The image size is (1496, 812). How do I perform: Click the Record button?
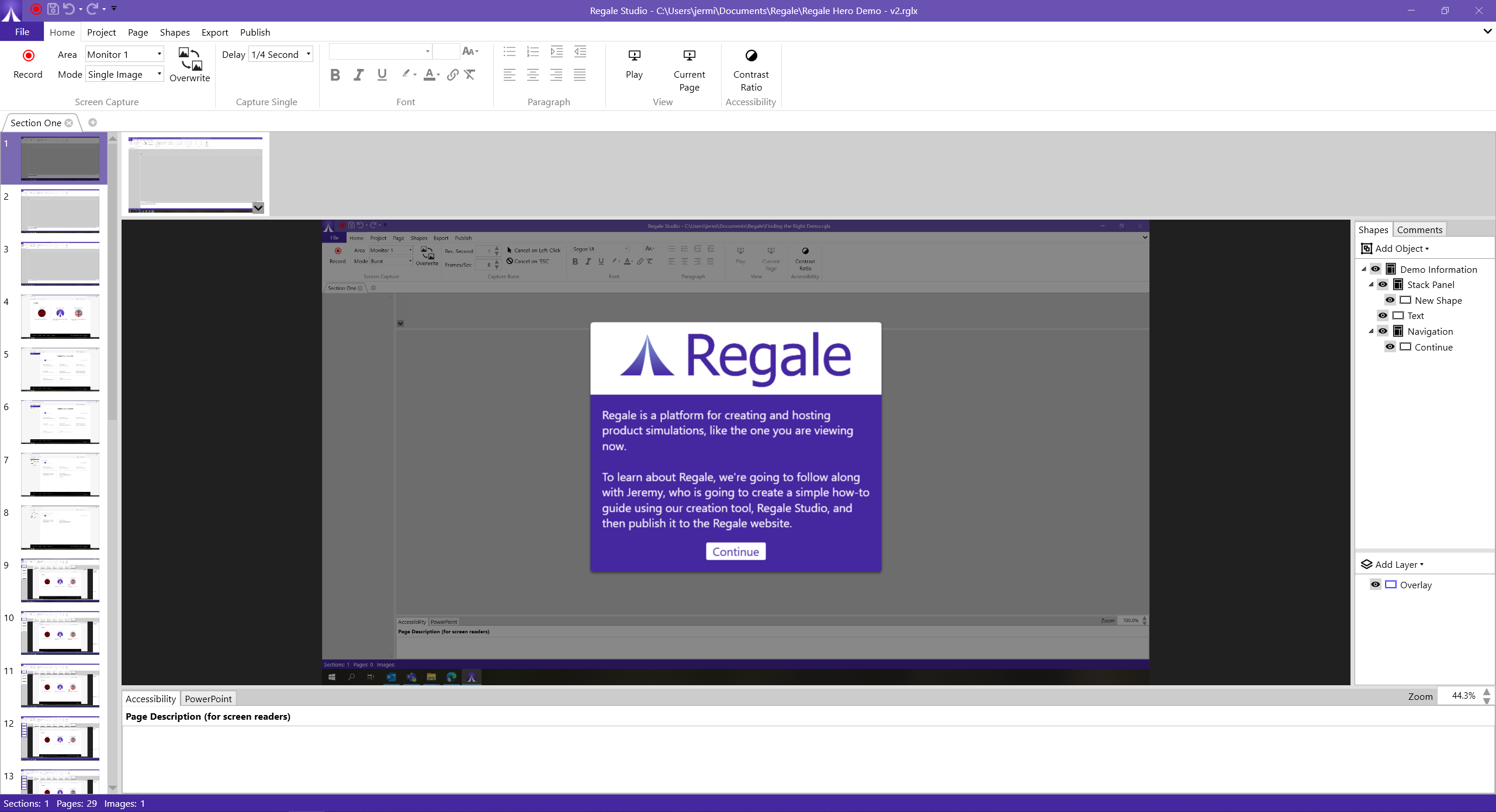tap(27, 63)
